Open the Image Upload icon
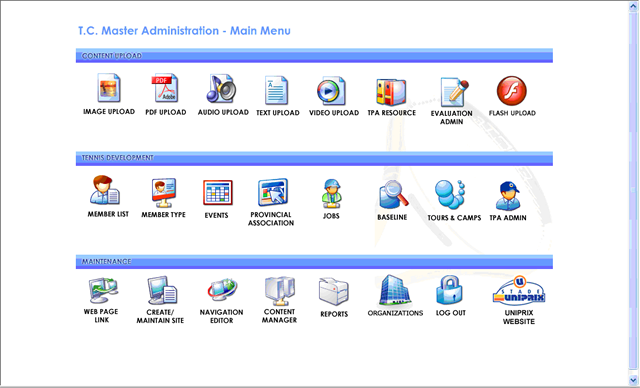 (109, 88)
